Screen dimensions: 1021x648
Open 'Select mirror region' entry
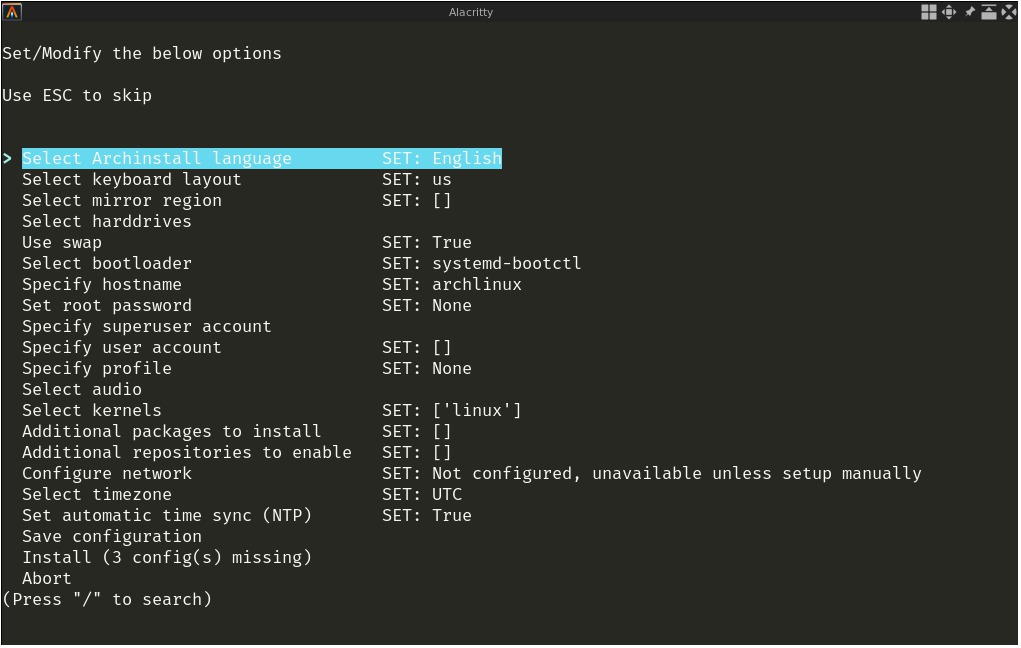point(122,201)
